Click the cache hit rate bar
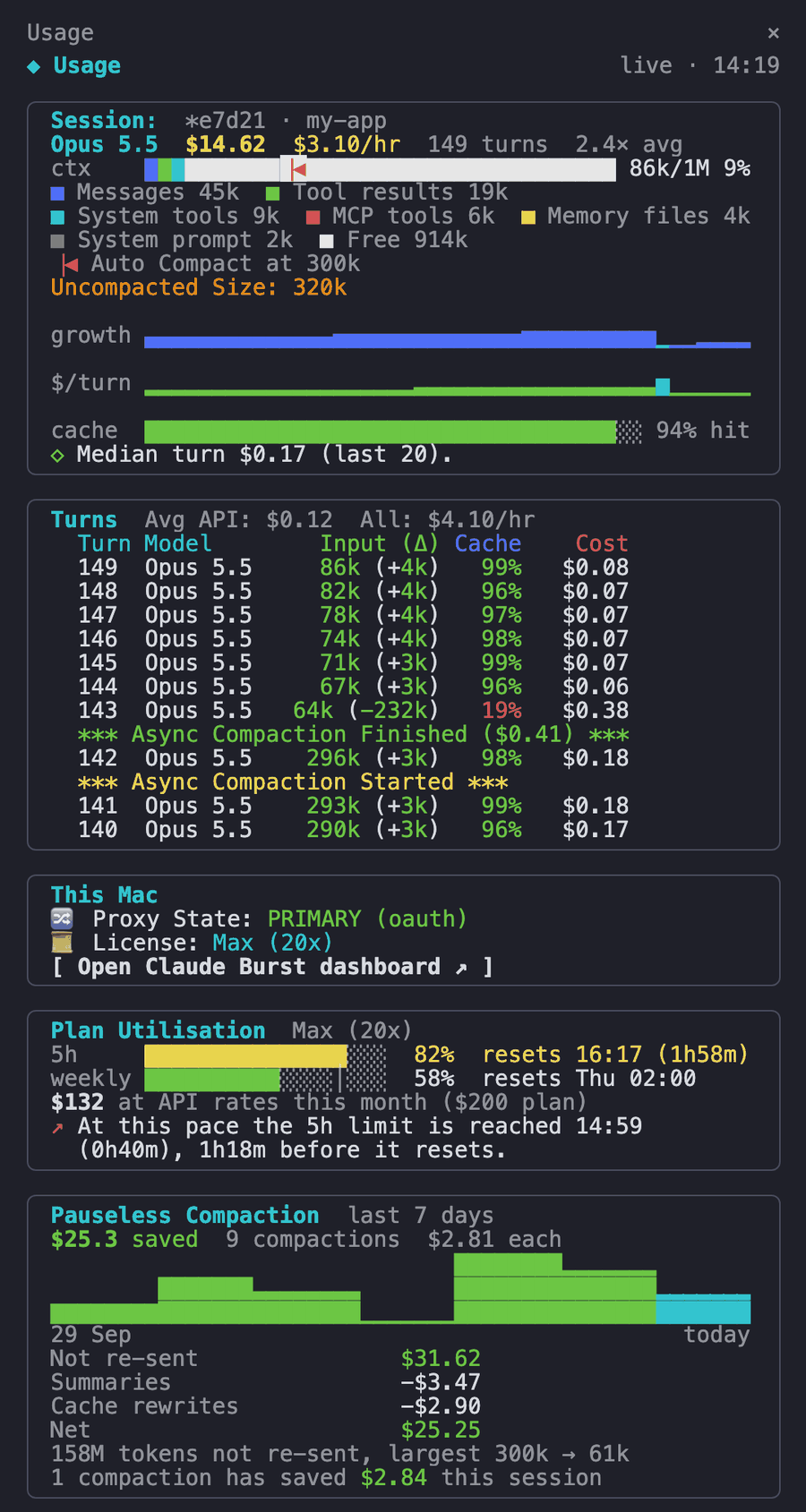Viewport: 806px width, 1512px height. (x=393, y=431)
